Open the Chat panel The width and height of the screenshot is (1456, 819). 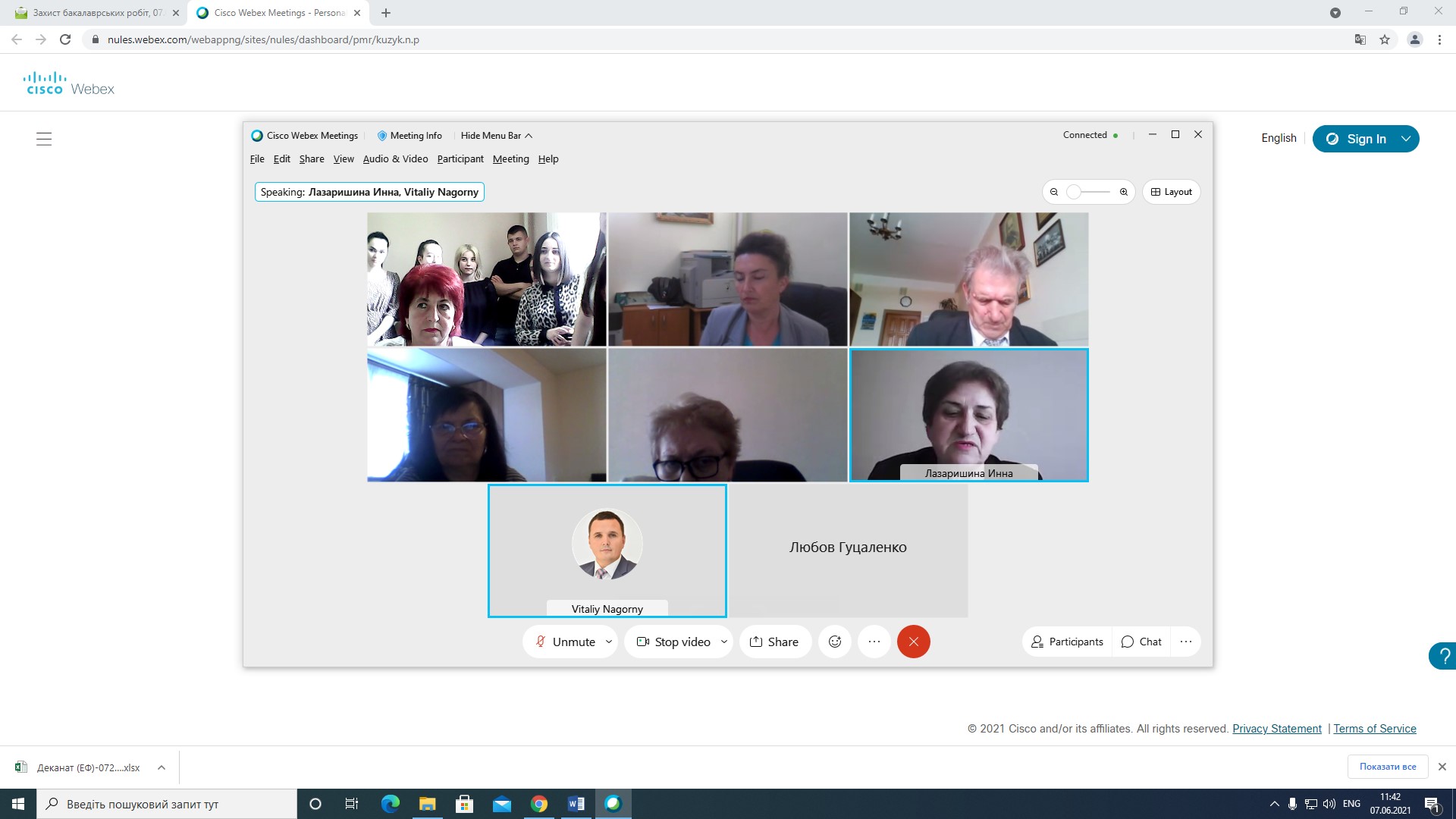(1141, 642)
